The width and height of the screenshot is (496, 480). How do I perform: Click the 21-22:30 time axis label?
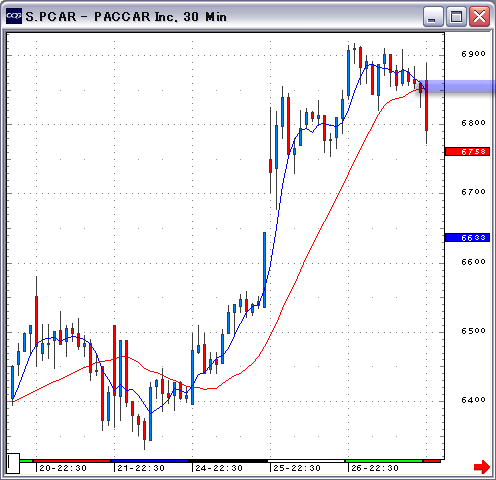(x=141, y=468)
